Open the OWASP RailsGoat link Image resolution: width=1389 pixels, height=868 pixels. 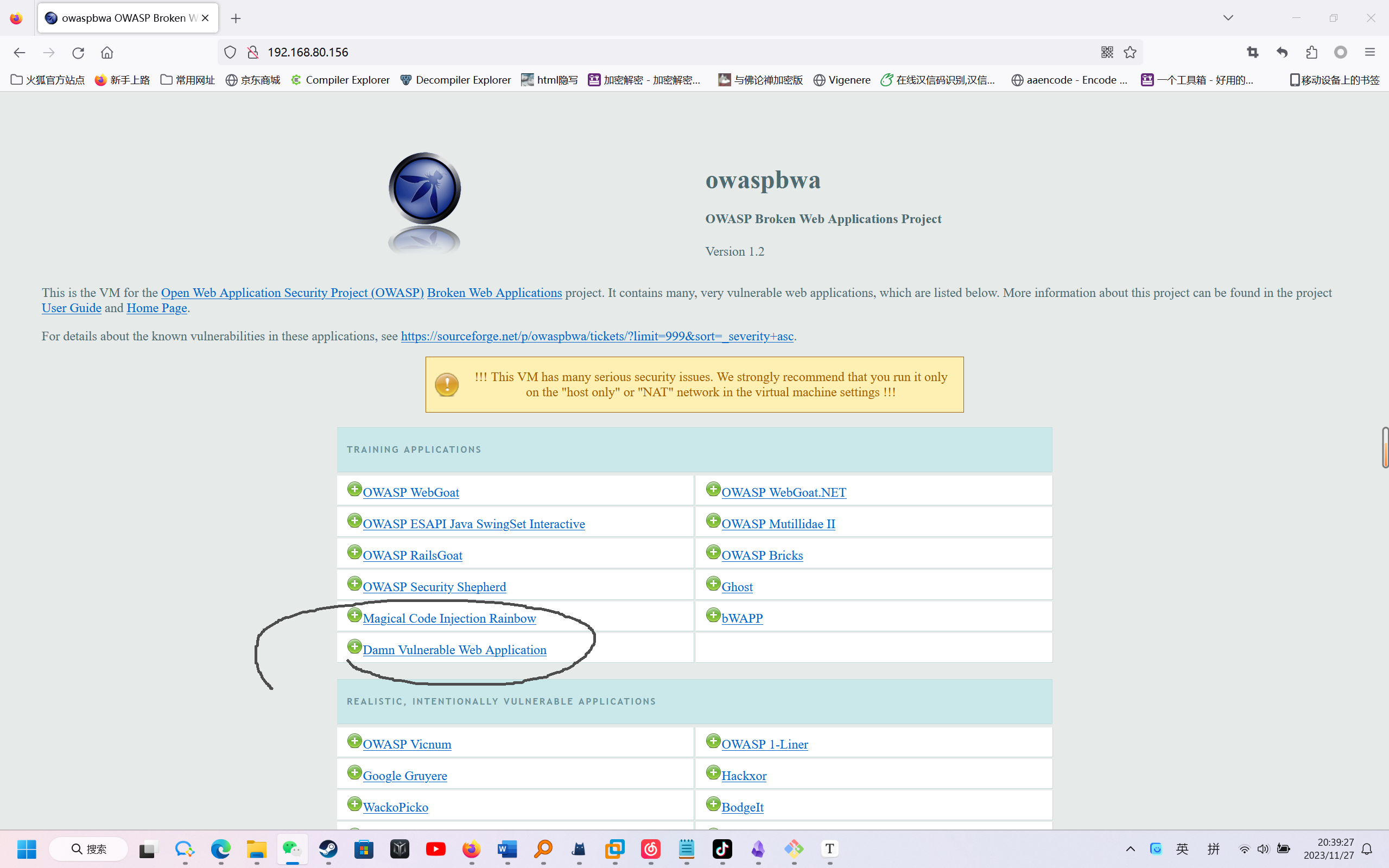point(413,556)
